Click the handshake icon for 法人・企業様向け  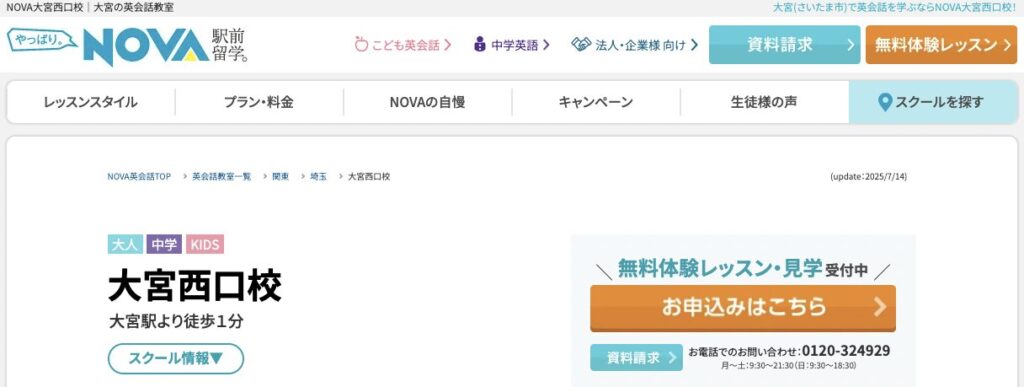point(581,44)
